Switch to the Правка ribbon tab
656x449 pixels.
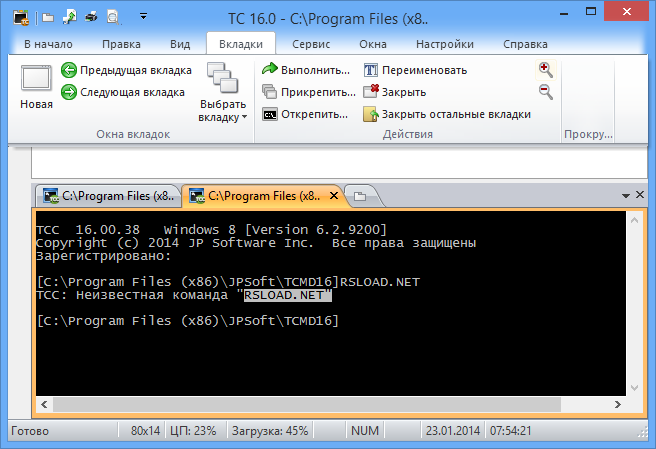tap(121, 44)
